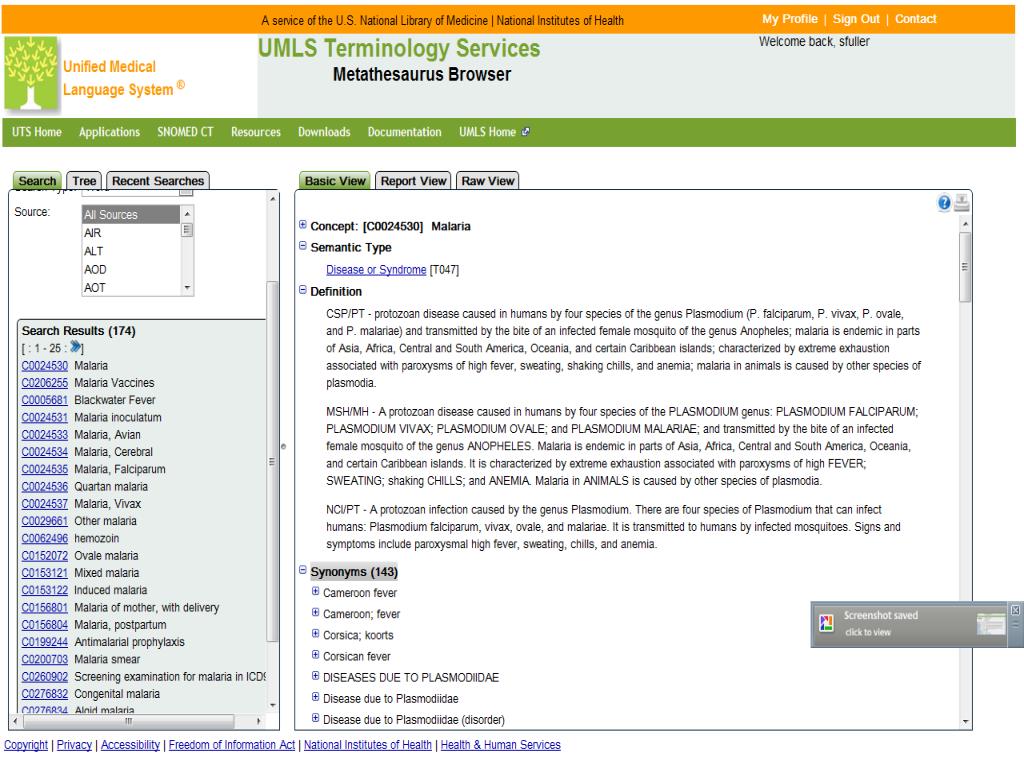
Task: Click Contact link
Action: [916, 19]
